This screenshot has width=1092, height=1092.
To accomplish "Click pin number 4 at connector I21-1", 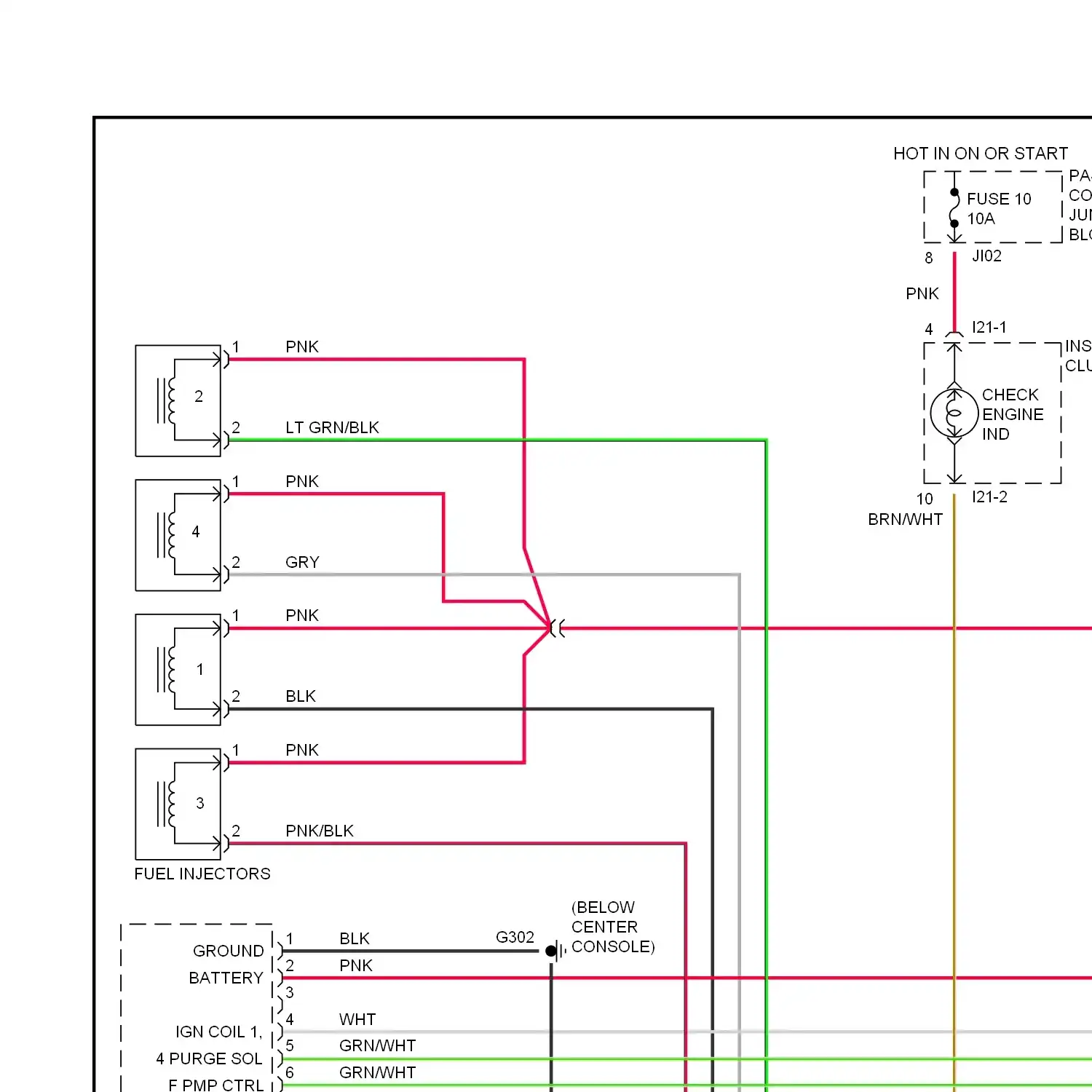I will [928, 329].
